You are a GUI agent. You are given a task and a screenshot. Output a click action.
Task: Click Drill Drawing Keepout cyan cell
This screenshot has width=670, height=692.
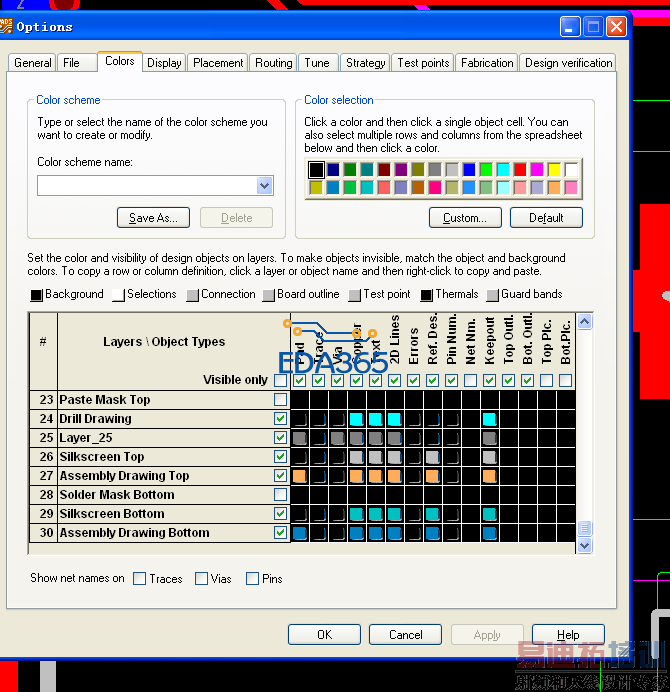(489, 419)
